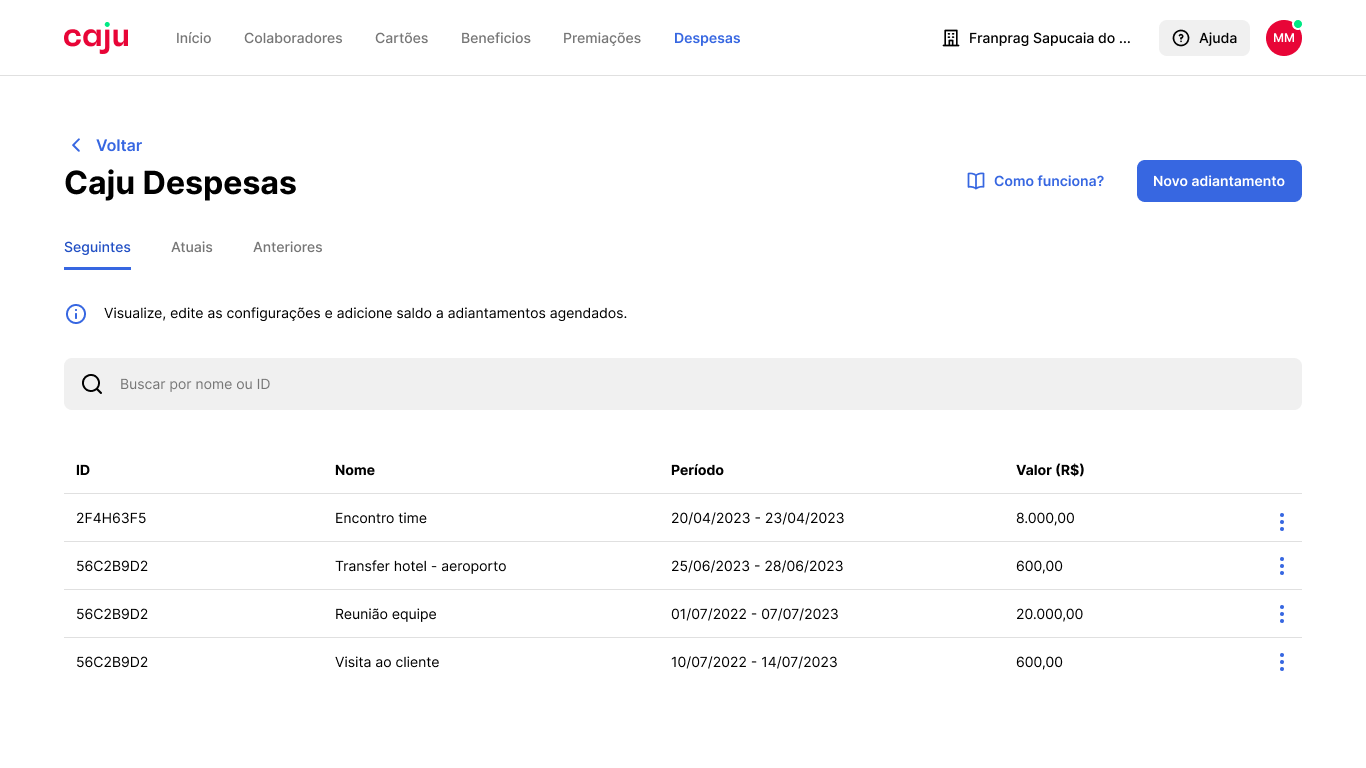Focus the Buscar por nome ou ID field
The height and width of the screenshot is (768, 1366).
pos(683,384)
